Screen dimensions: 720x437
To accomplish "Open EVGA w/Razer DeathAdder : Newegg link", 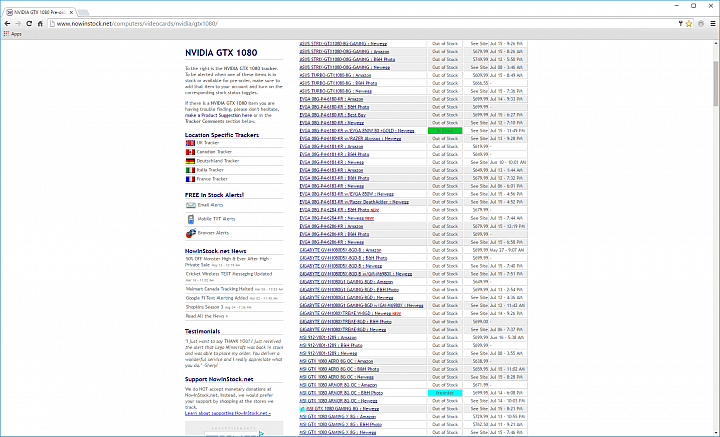I will pyautogui.click(x=354, y=202).
